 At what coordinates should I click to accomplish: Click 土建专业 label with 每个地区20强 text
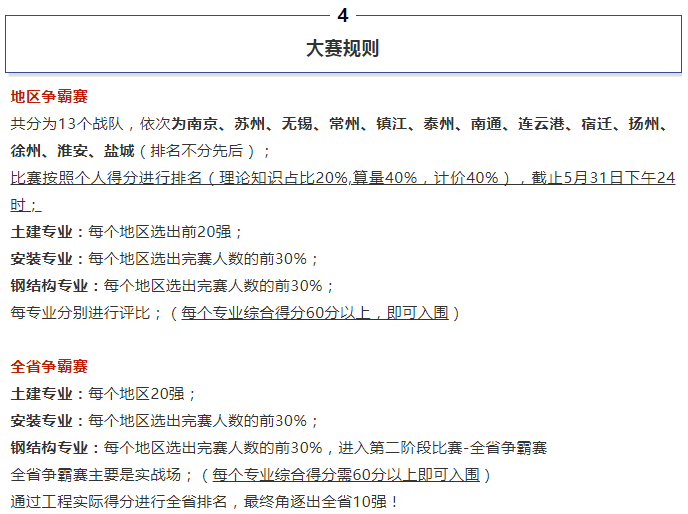point(41,394)
